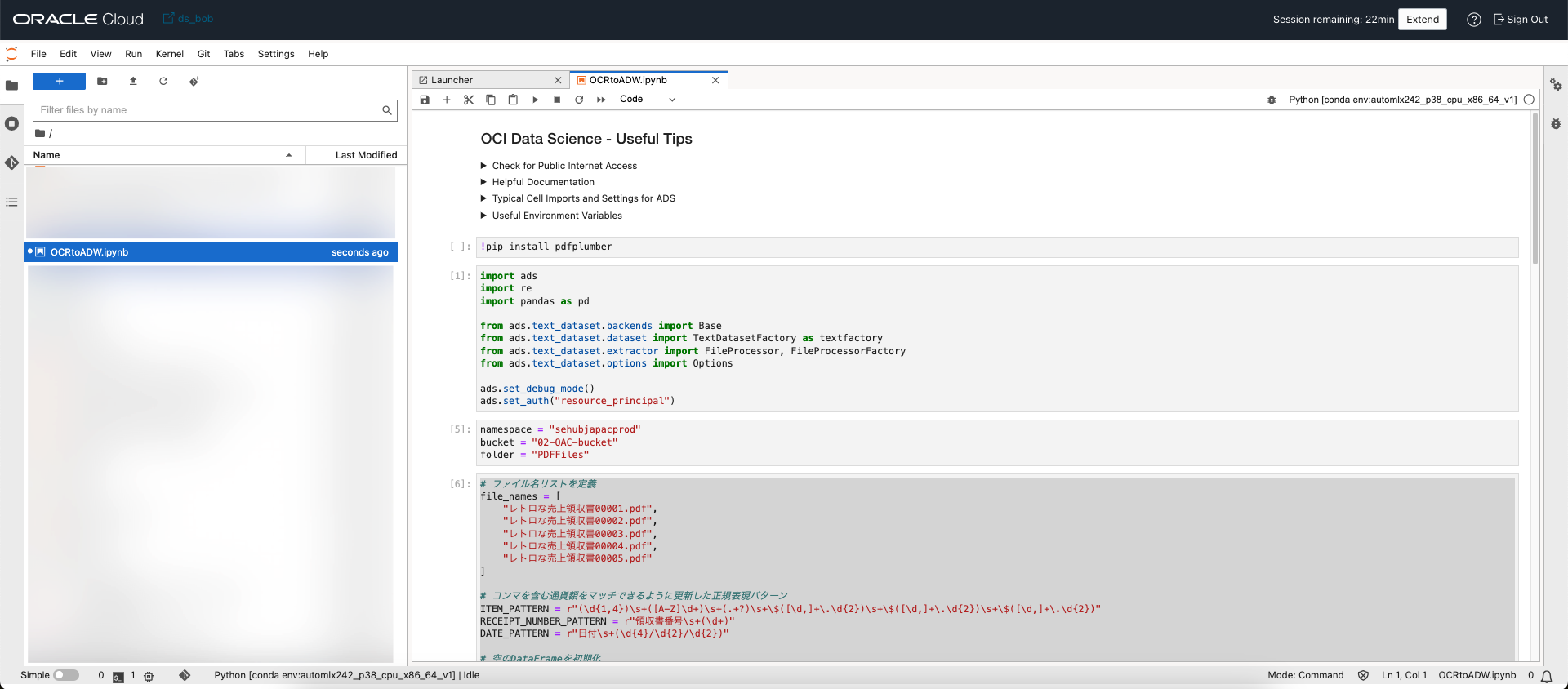Focus the Filter files by name field

[215, 110]
